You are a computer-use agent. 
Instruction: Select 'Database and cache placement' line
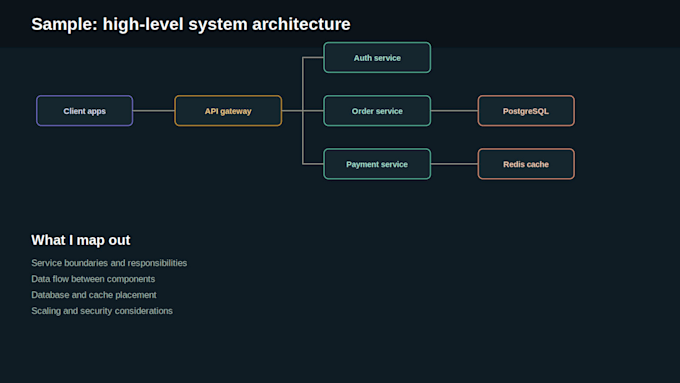click(94, 295)
